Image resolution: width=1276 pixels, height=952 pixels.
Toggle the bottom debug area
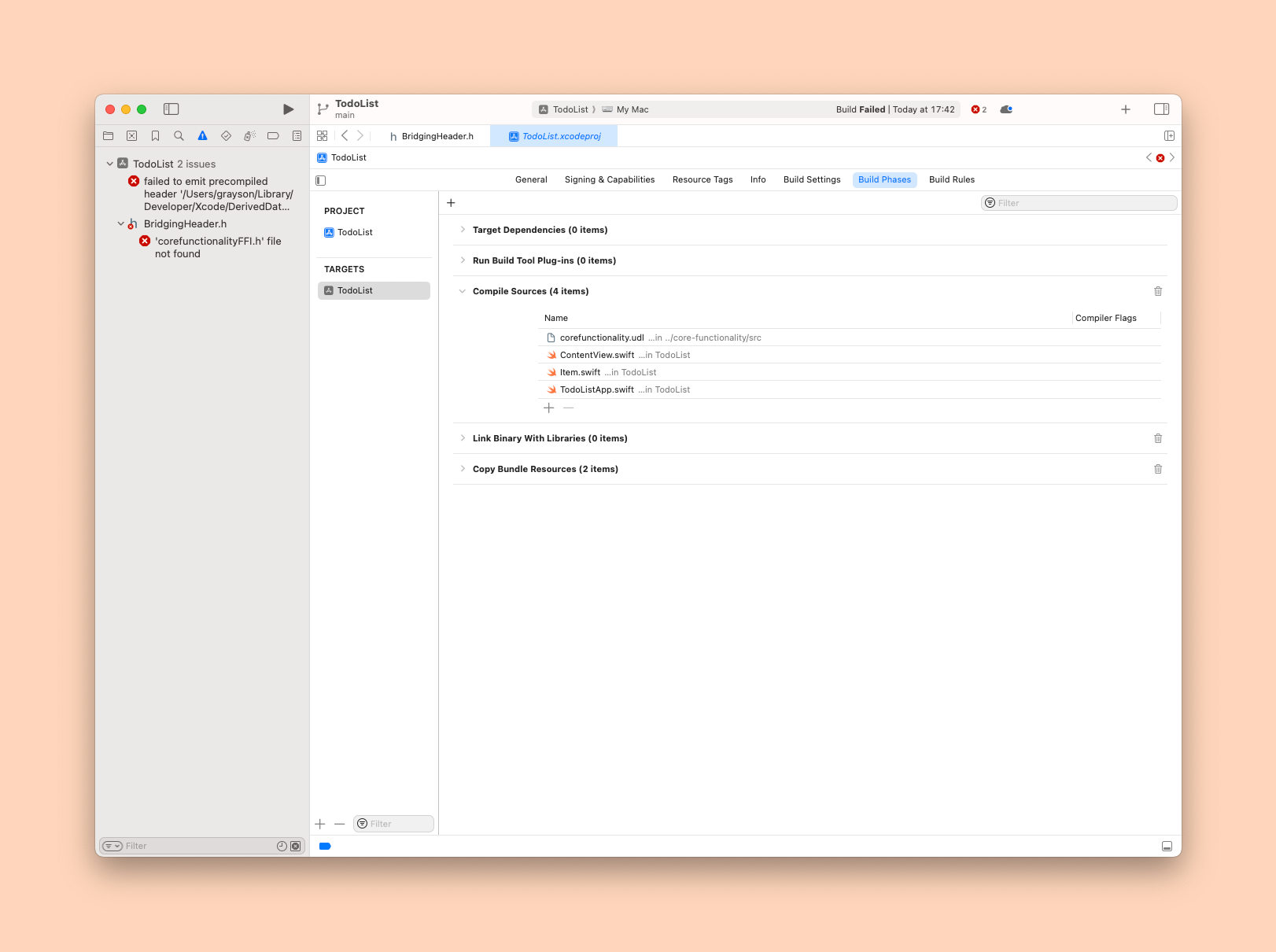coord(1167,847)
